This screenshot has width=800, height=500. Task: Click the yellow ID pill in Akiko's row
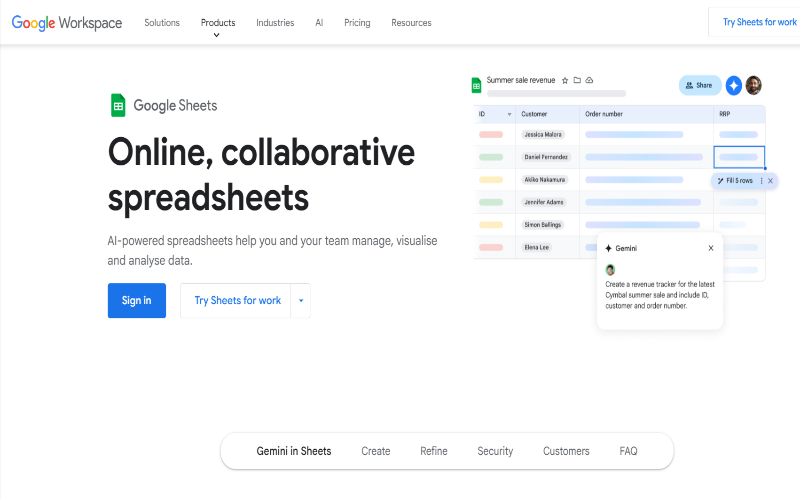tap(491, 180)
